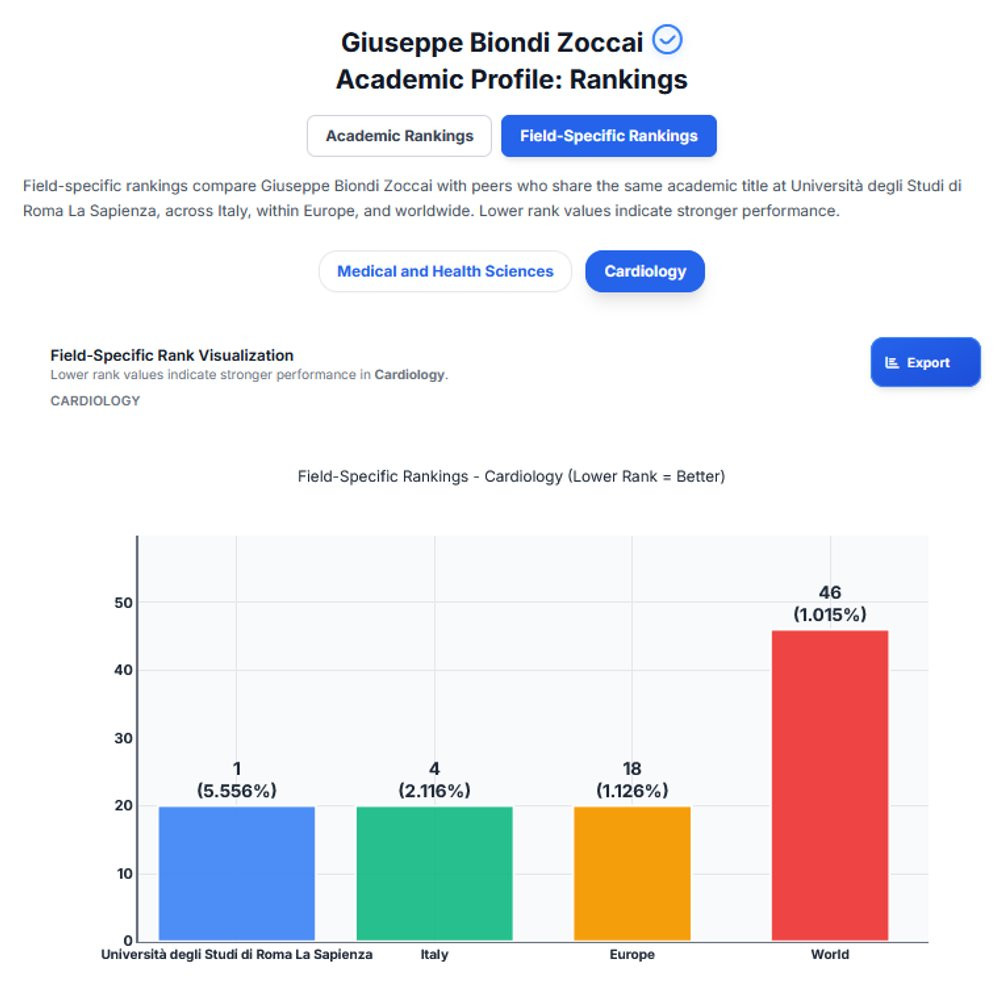Screen dimensions: 1008x996
Task: Open the Academic Rankings tab
Action: pyautogui.click(x=399, y=136)
